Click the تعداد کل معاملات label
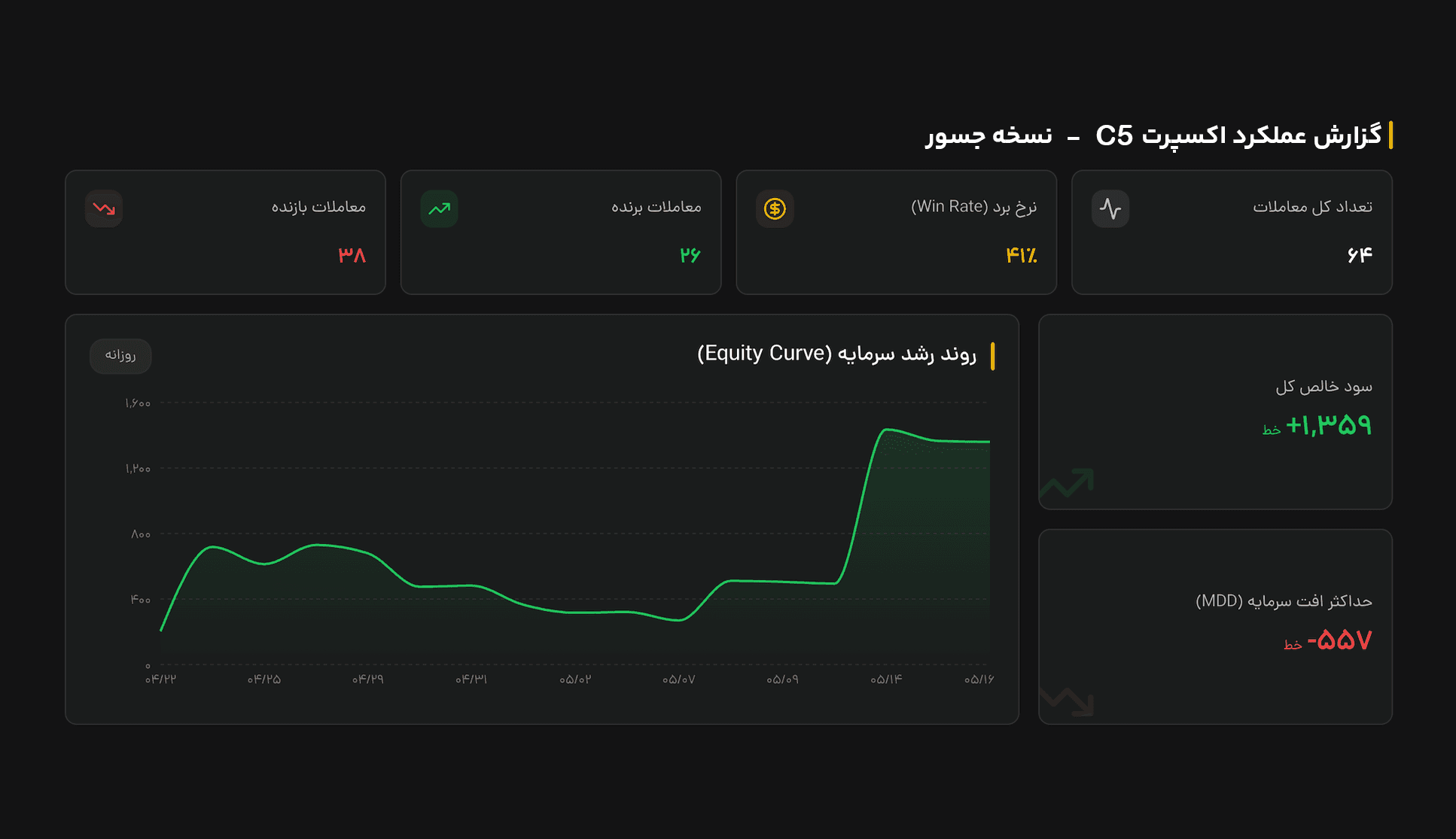Viewport: 1456px width, 839px height. pos(1312,207)
